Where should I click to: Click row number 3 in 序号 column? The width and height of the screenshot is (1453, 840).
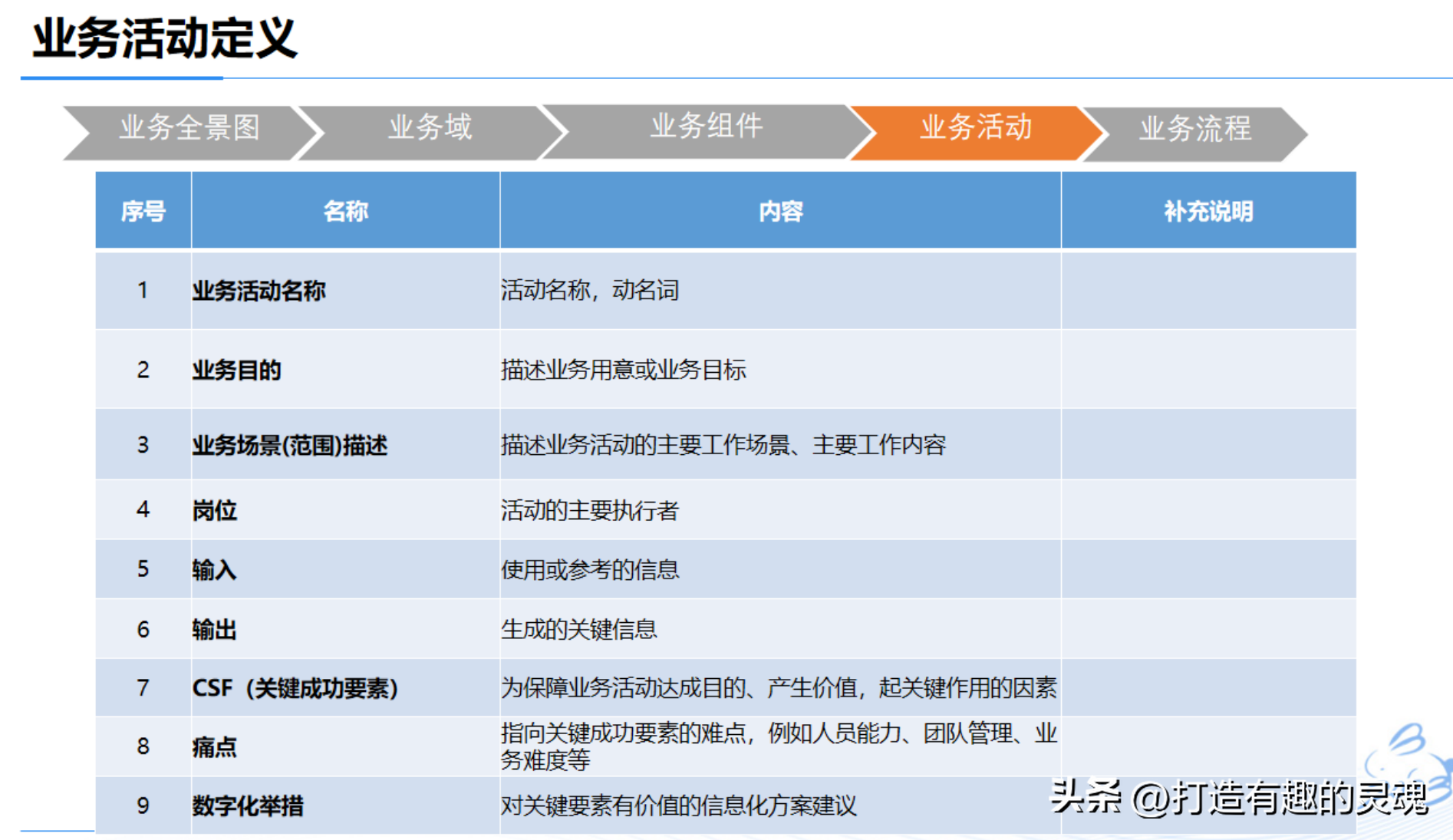pos(143,445)
